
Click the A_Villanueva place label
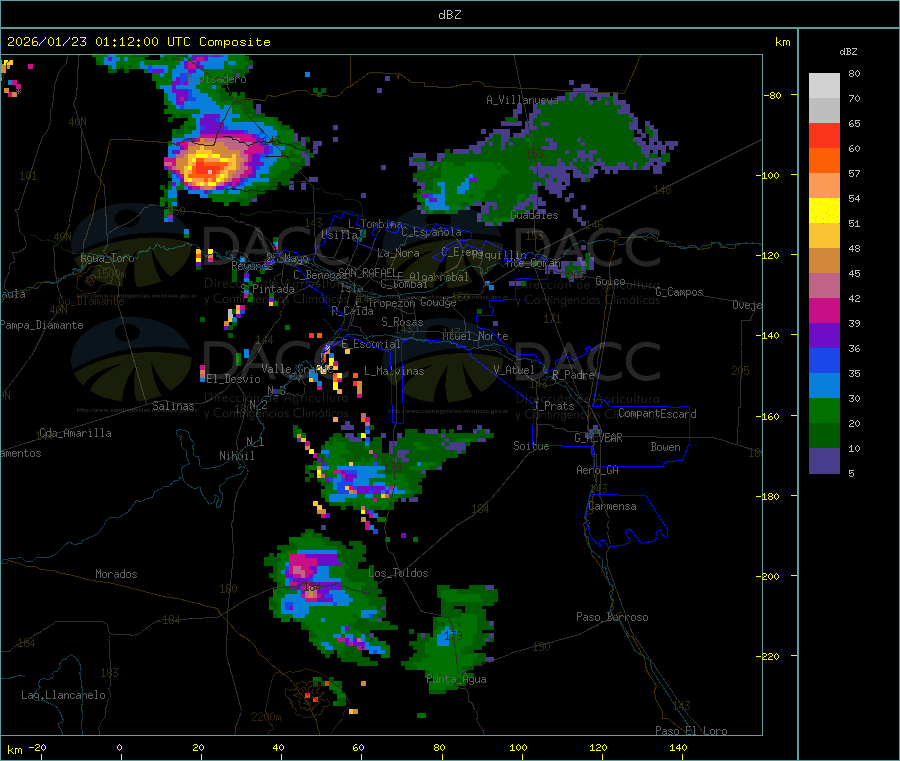522,100
